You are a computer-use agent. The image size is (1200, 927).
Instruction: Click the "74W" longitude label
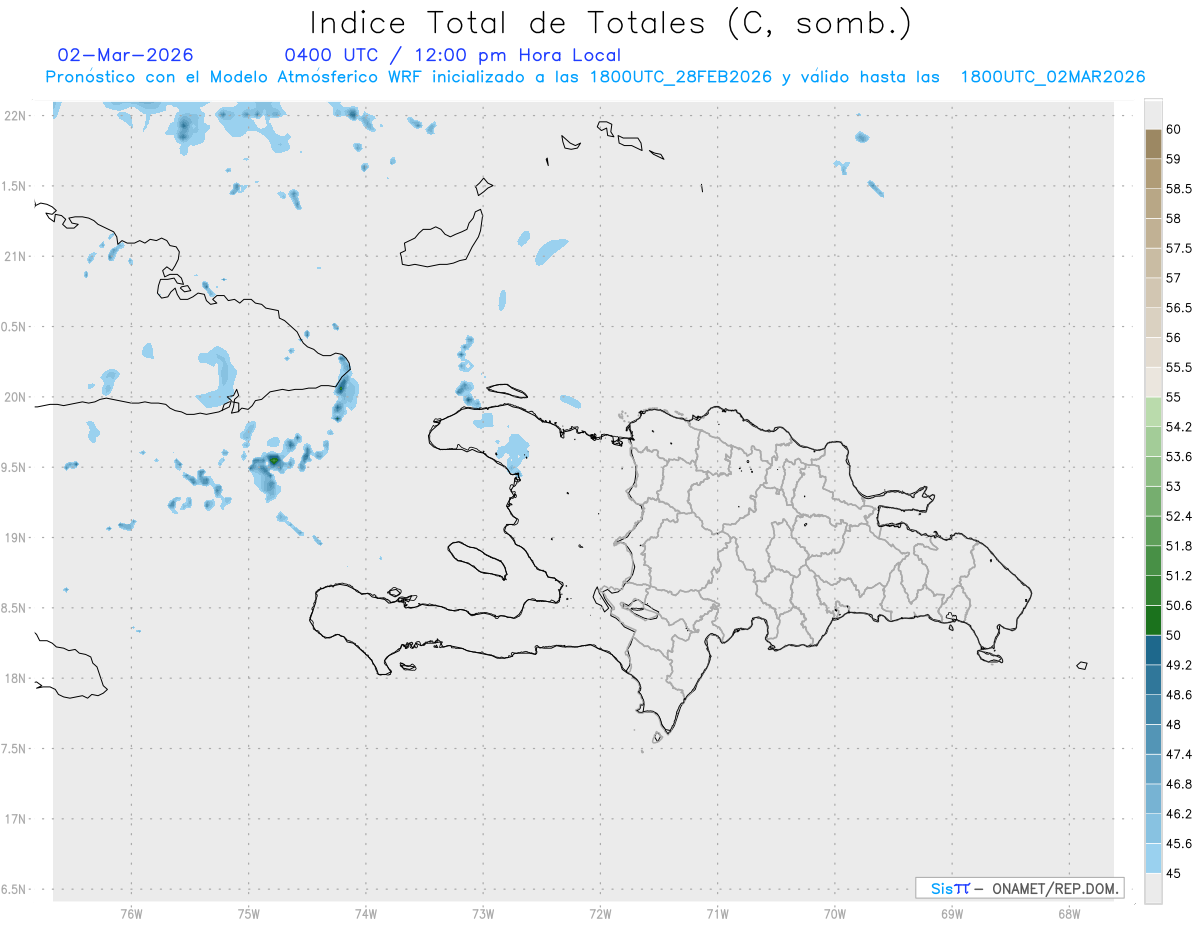click(x=365, y=914)
